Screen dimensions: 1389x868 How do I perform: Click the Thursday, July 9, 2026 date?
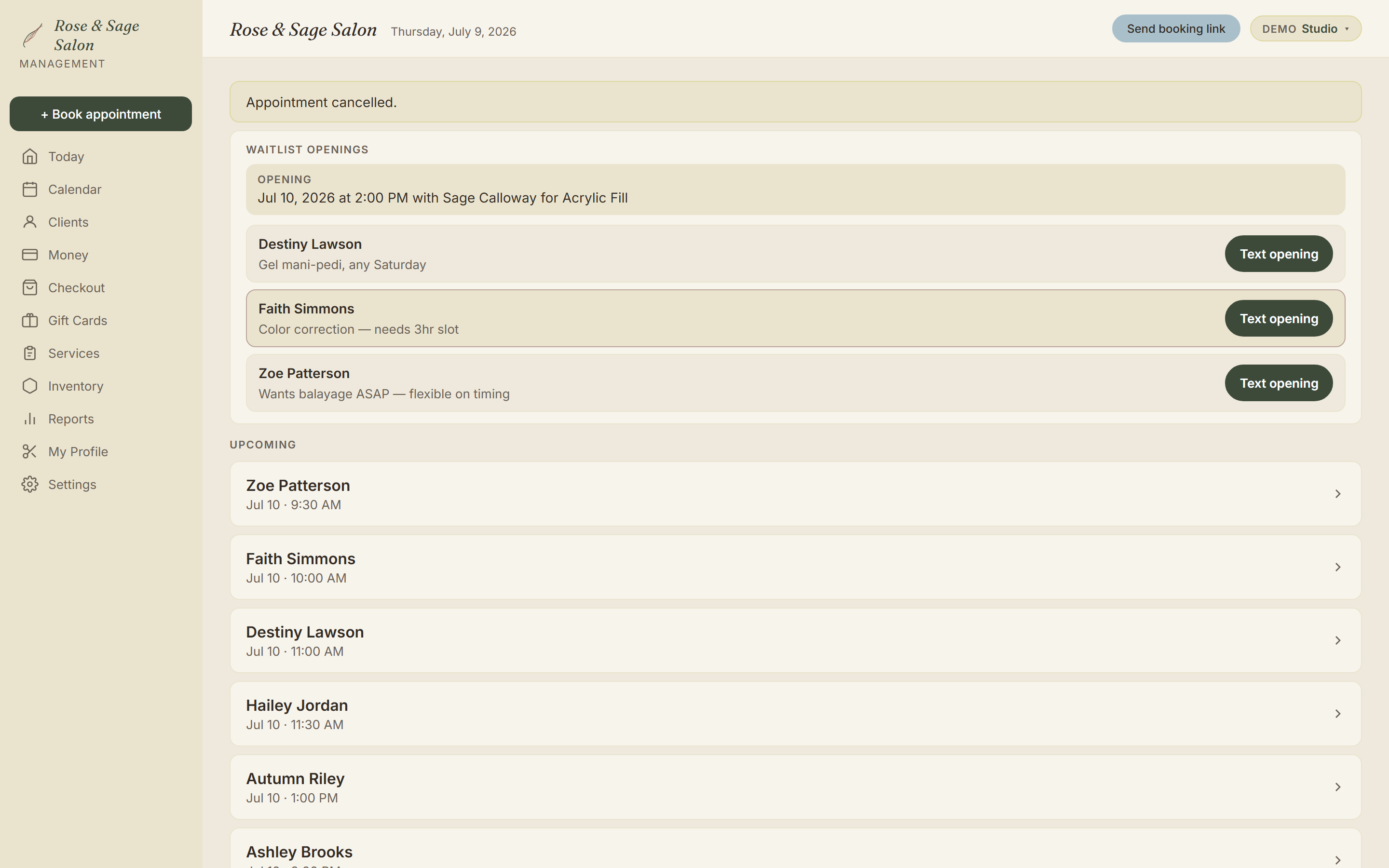point(453,31)
